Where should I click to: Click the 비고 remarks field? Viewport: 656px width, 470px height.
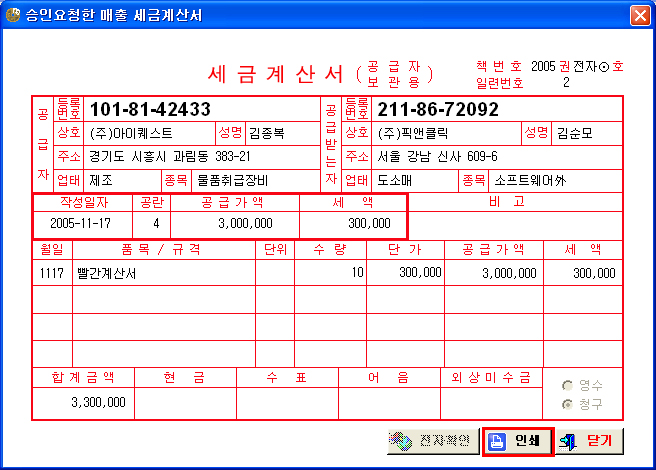click(515, 226)
